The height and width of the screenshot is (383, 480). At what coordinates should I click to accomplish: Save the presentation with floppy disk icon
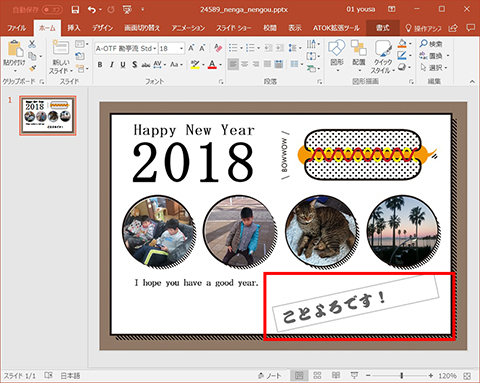point(75,10)
